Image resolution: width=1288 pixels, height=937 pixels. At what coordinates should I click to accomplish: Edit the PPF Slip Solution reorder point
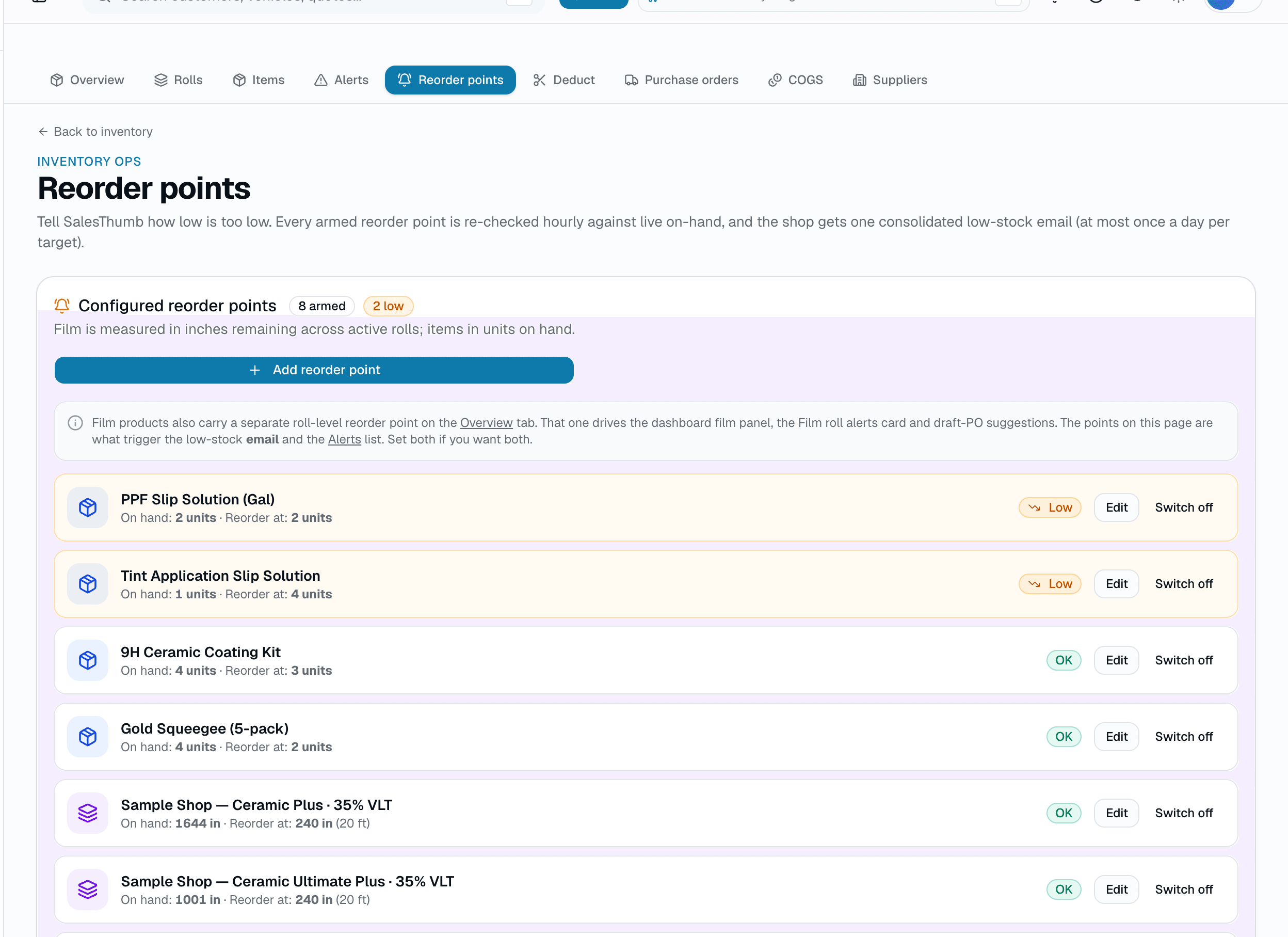click(x=1116, y=507)
